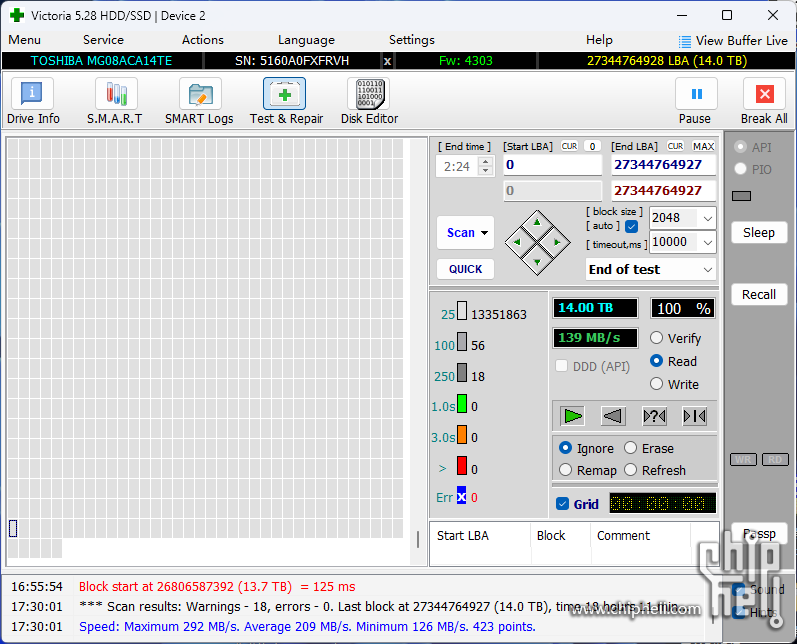Viewport: 797px width, 644px height.
Task: Click the Start LBA input field
Action: tap(552, 165)
